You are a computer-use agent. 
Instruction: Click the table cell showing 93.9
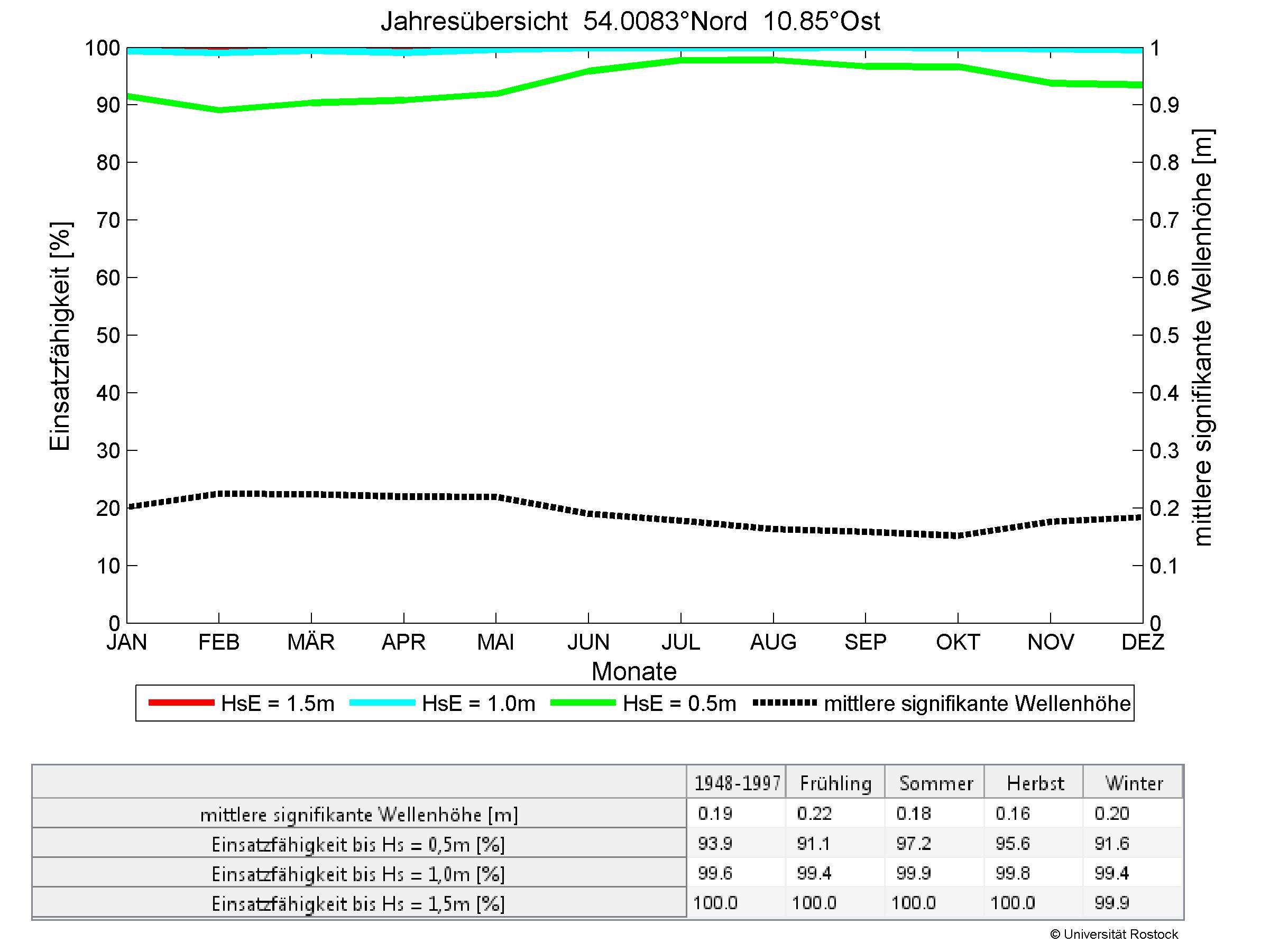point(715,844)
